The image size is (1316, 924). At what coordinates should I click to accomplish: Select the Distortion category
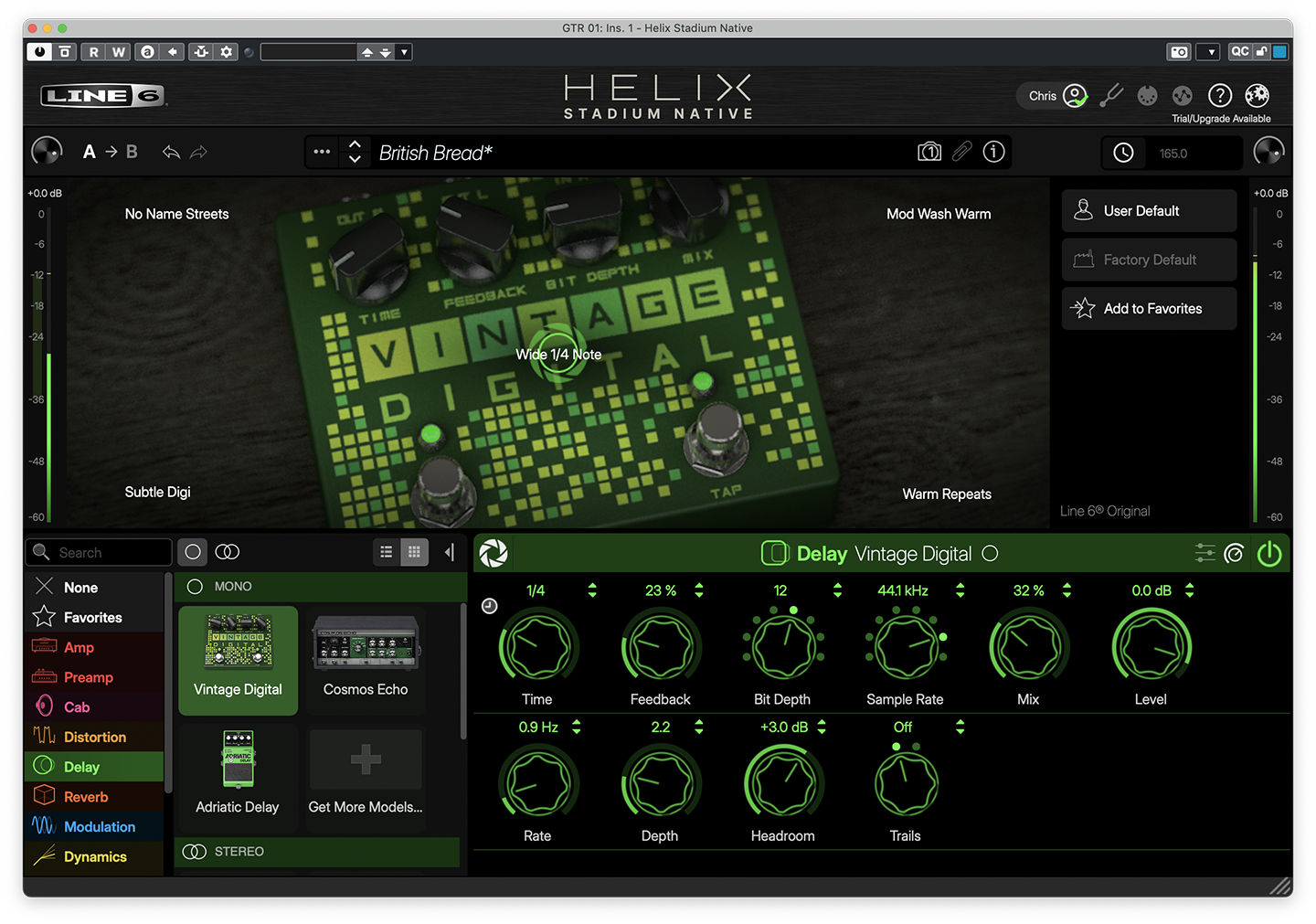click(x=94, y=737)
